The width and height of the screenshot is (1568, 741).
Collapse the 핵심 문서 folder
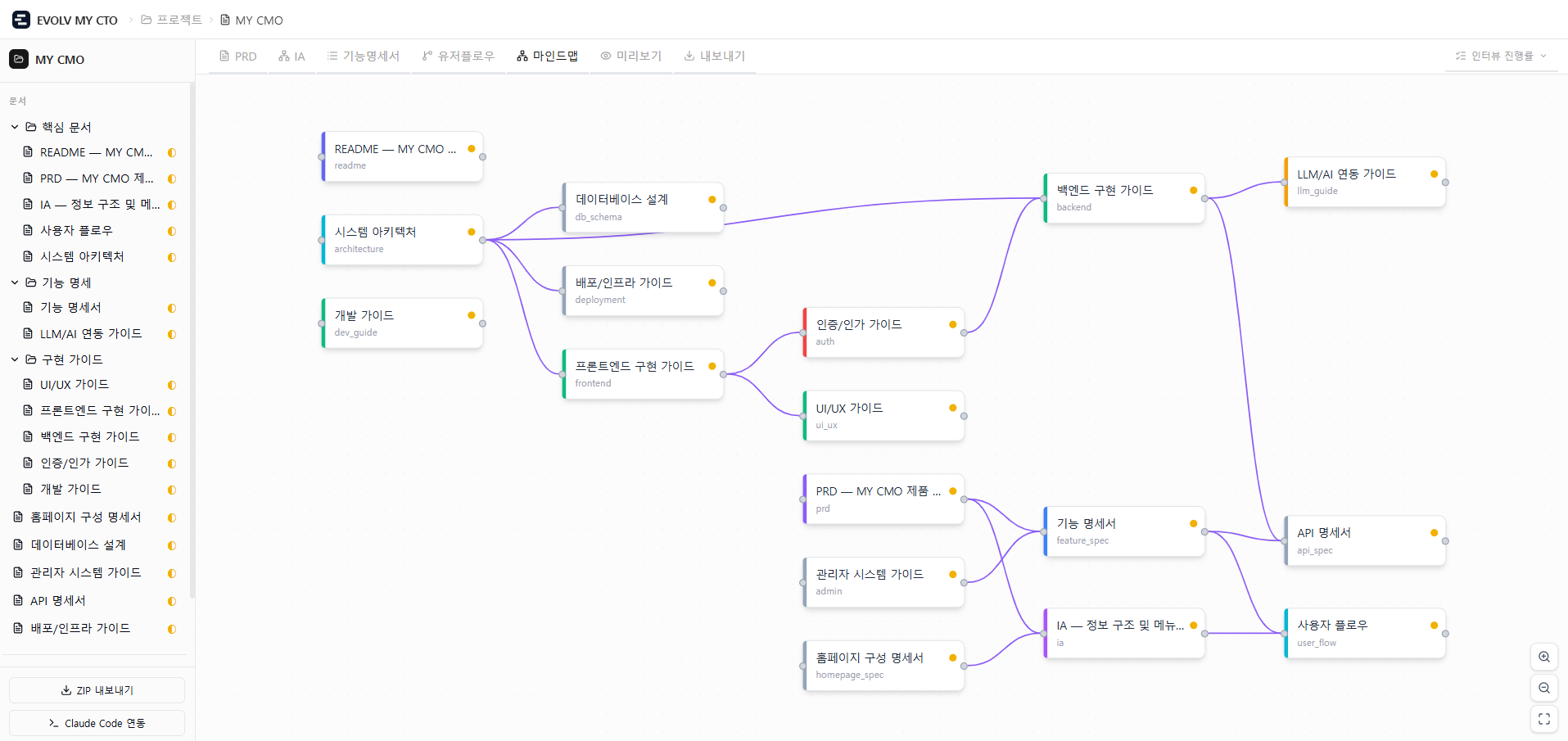[15, 127]
